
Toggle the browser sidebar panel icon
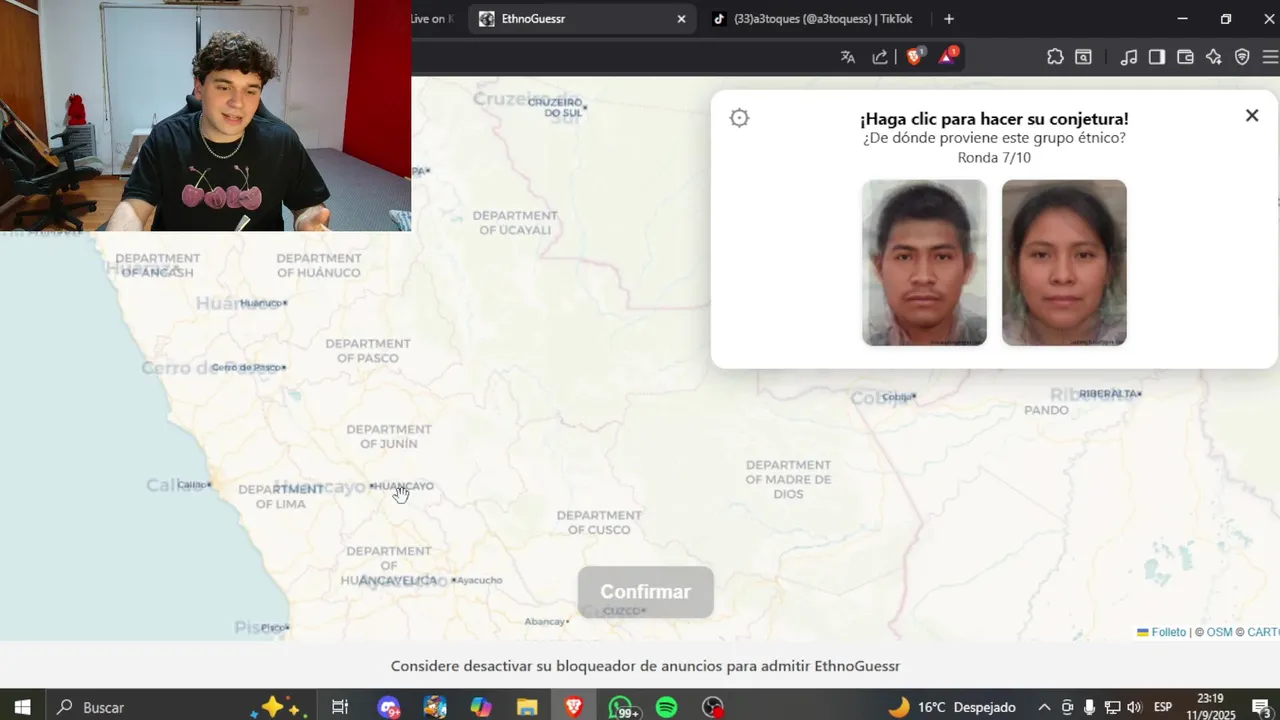pos(1157,57)
